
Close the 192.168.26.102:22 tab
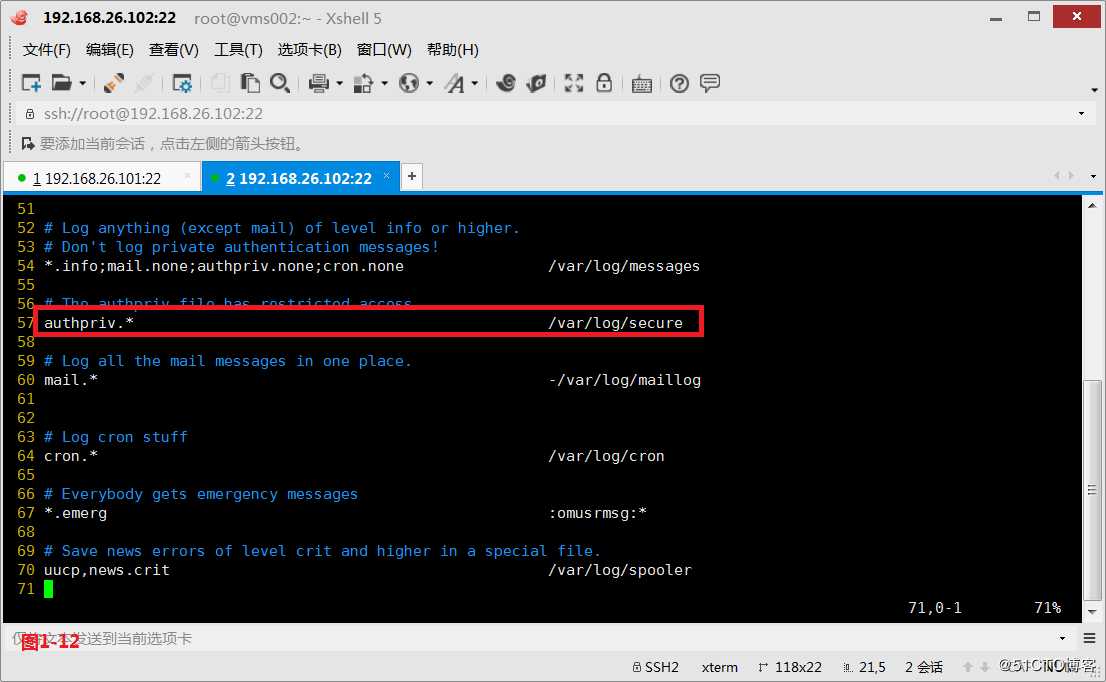387,176
